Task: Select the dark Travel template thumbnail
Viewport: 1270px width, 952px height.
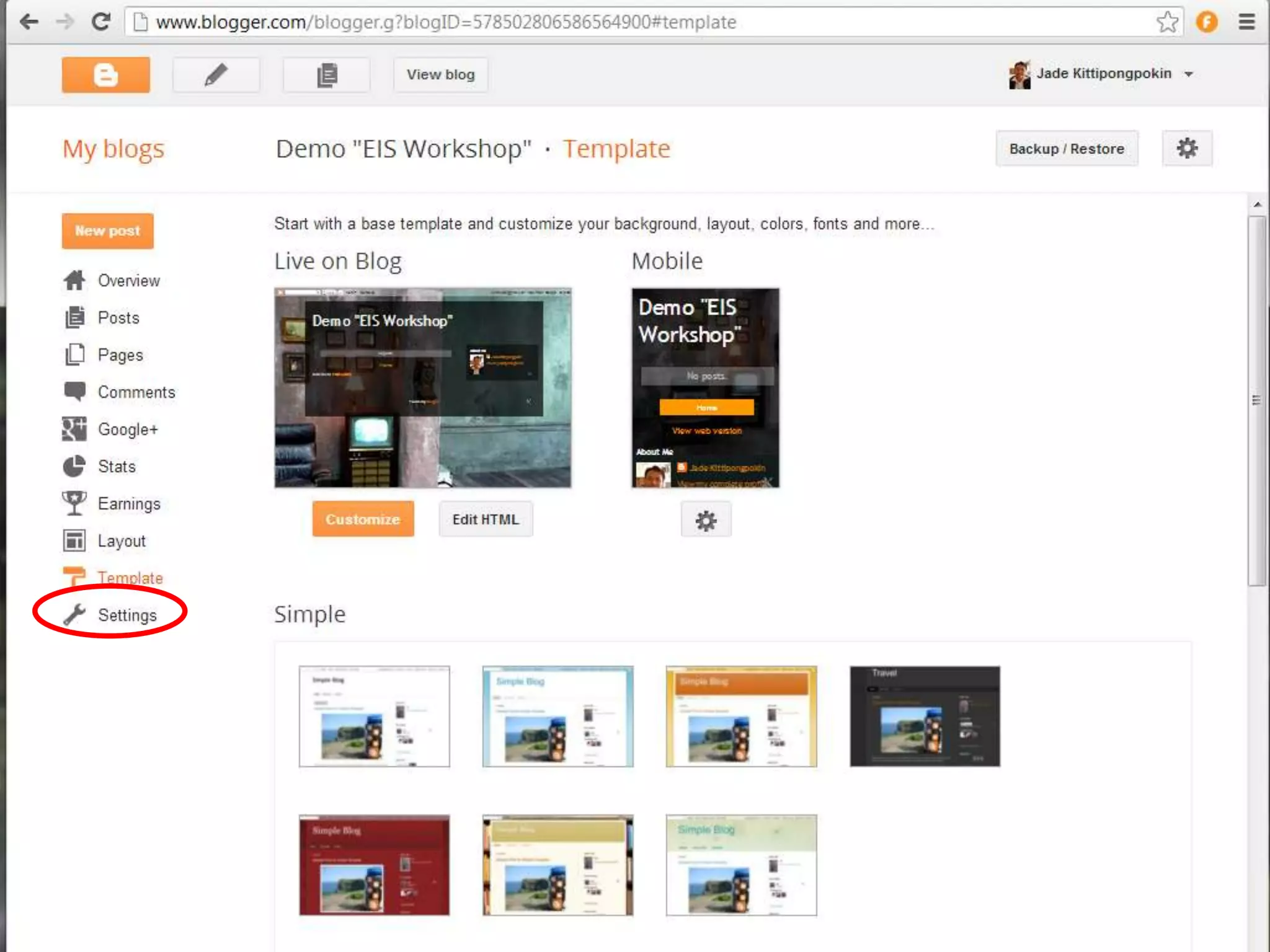Action: point(925,716)
